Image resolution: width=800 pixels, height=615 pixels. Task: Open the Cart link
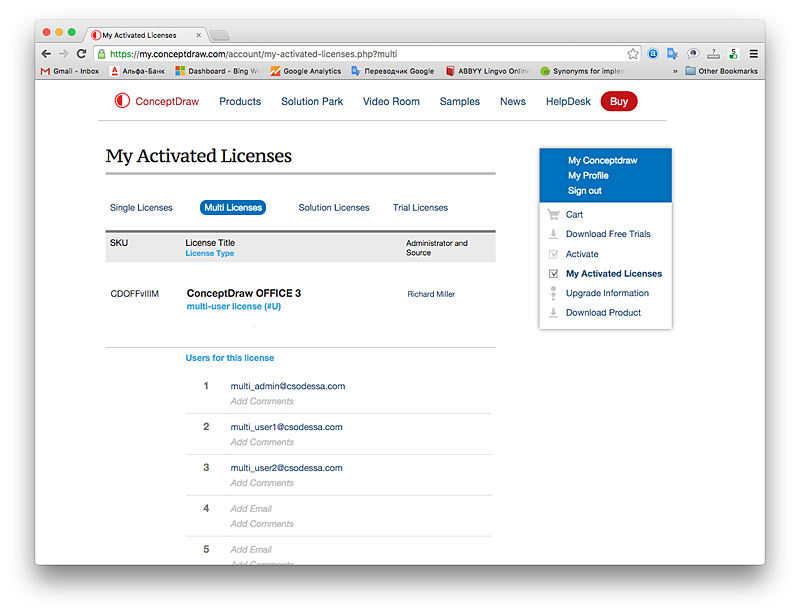click(574, 215)
